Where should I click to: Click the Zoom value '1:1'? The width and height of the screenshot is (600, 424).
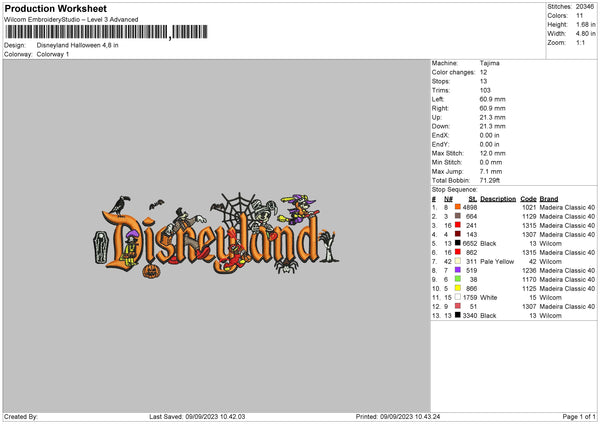[580, 42]
